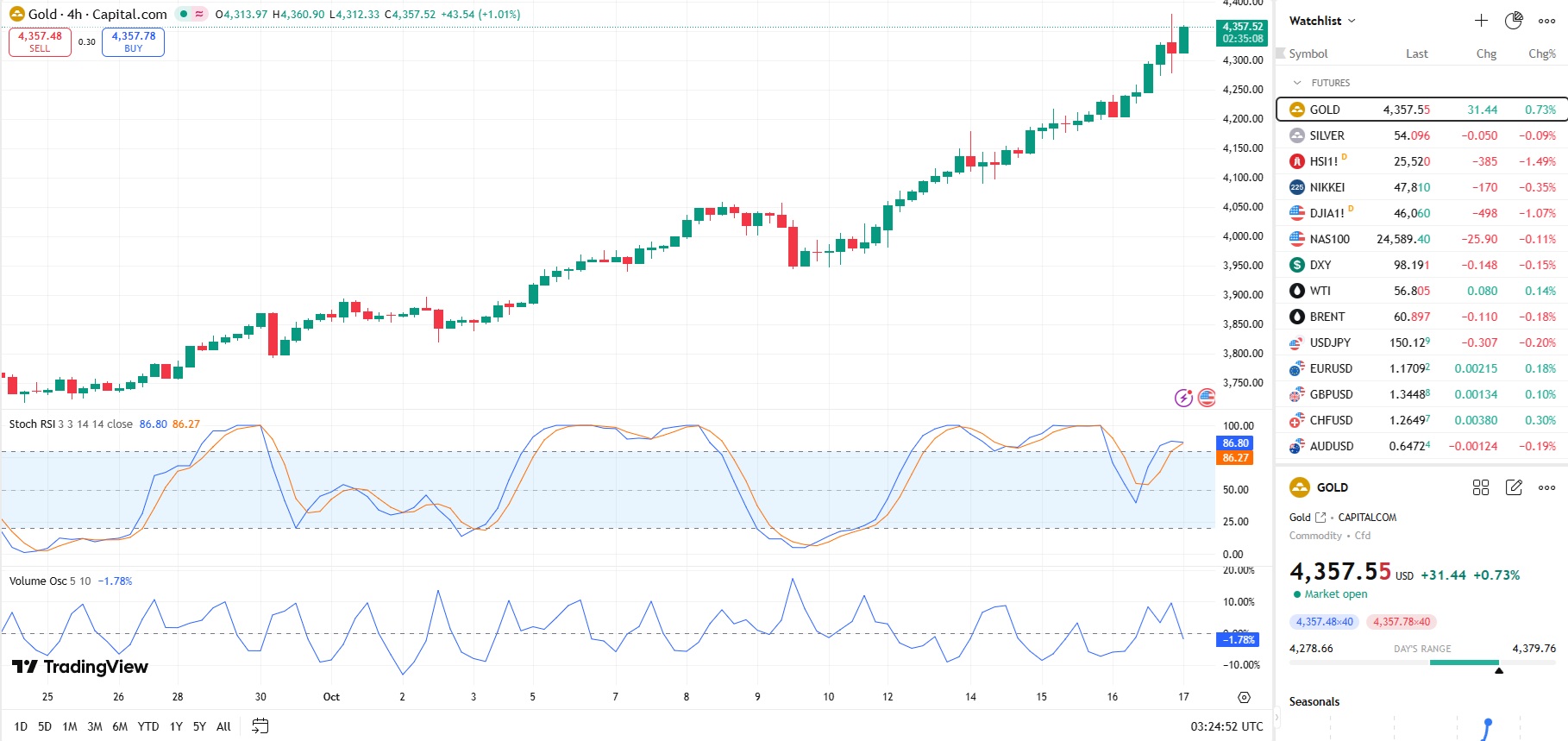Screen dimensions: 1568x741
Task: Open the Go to date calendar icon
Action: coord(260,726)
